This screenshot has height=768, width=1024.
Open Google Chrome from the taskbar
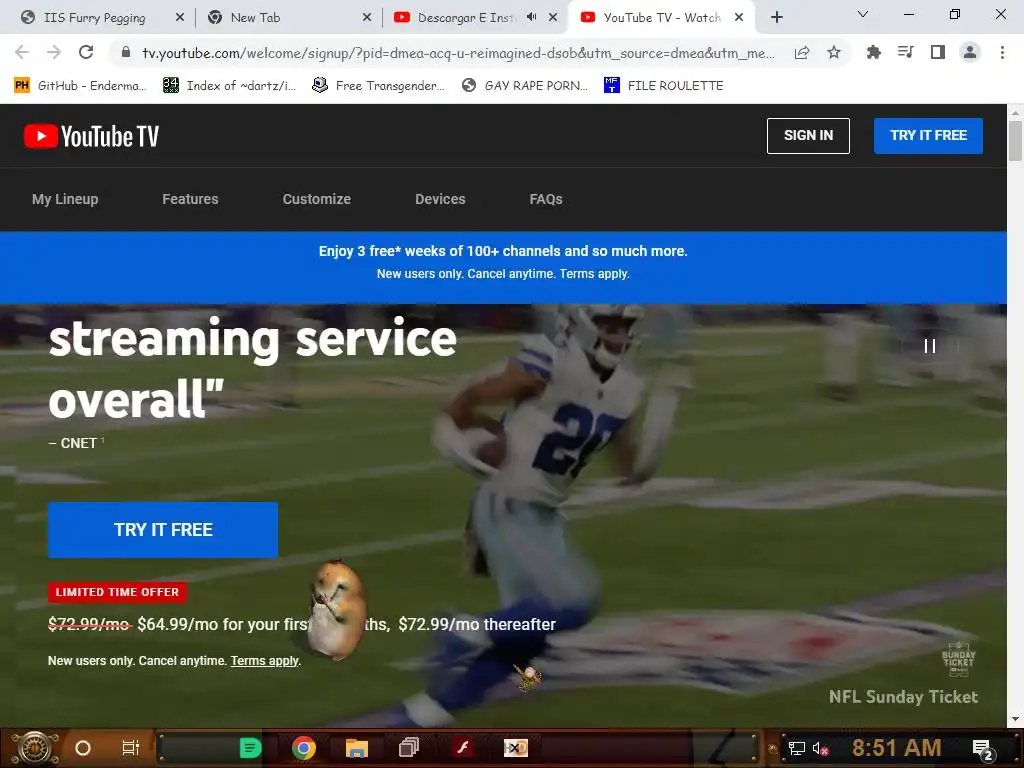point(304,748)
